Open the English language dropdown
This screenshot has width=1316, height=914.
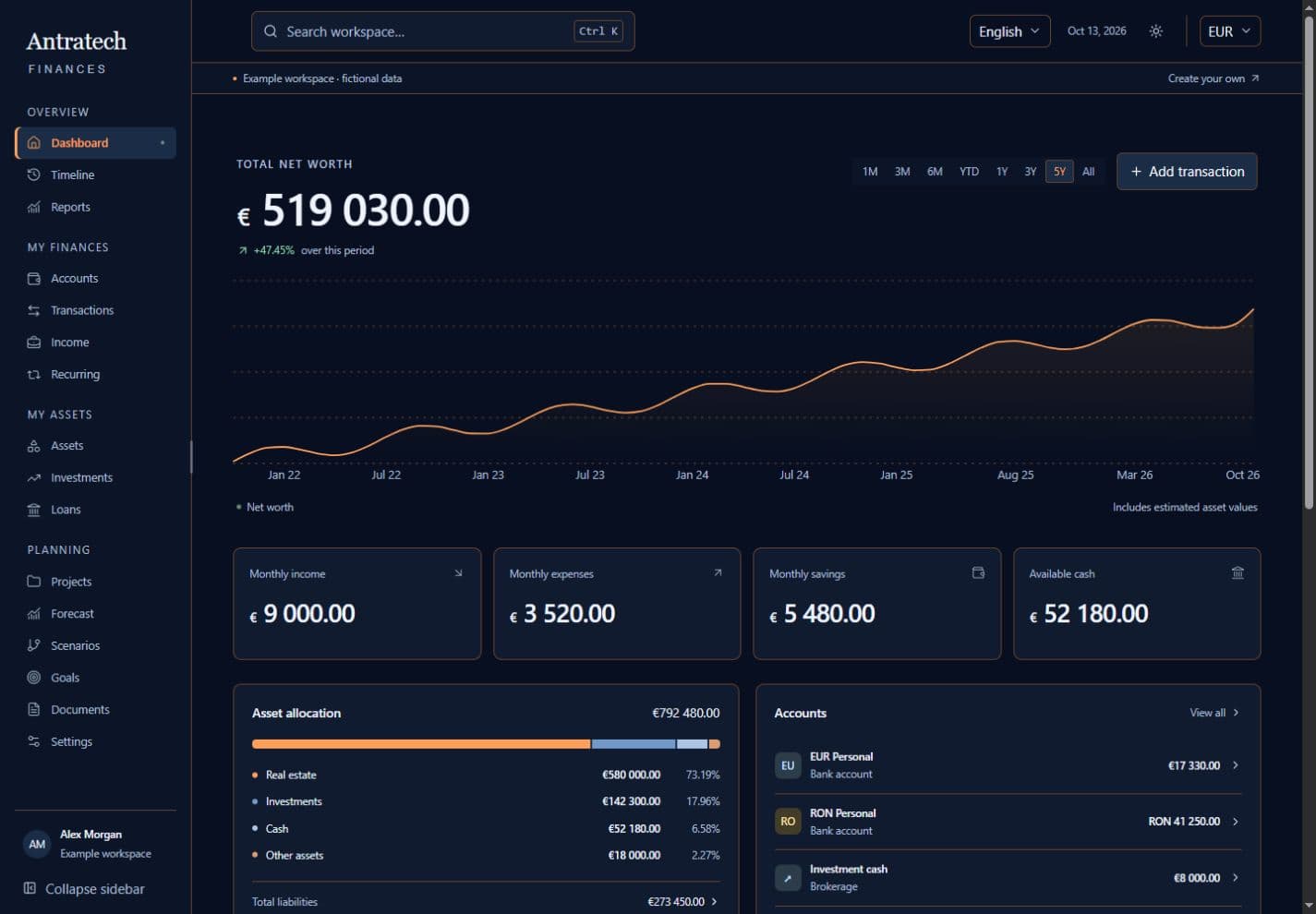click(1009, 31)
